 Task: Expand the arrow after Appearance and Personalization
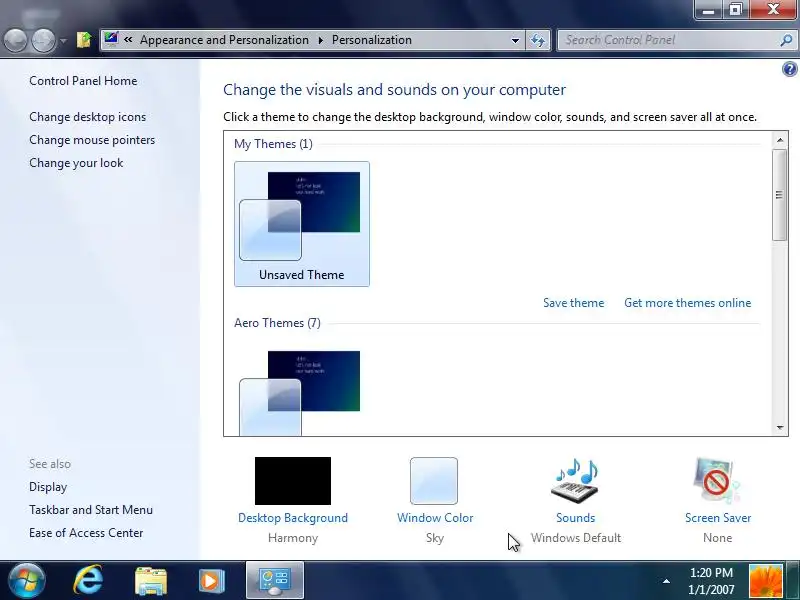(x=320, y=40)
